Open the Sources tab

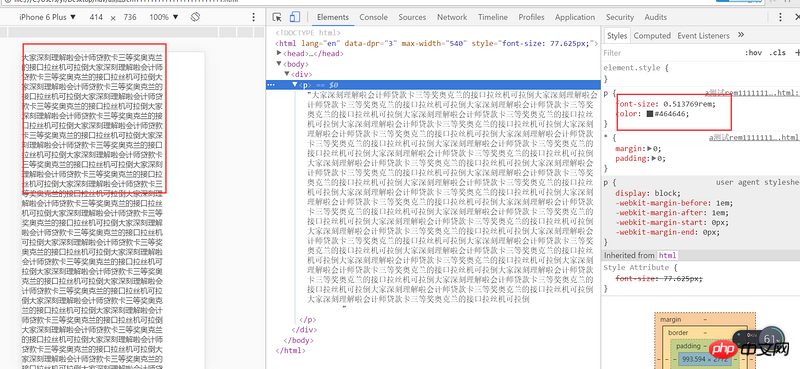(412, 17)
